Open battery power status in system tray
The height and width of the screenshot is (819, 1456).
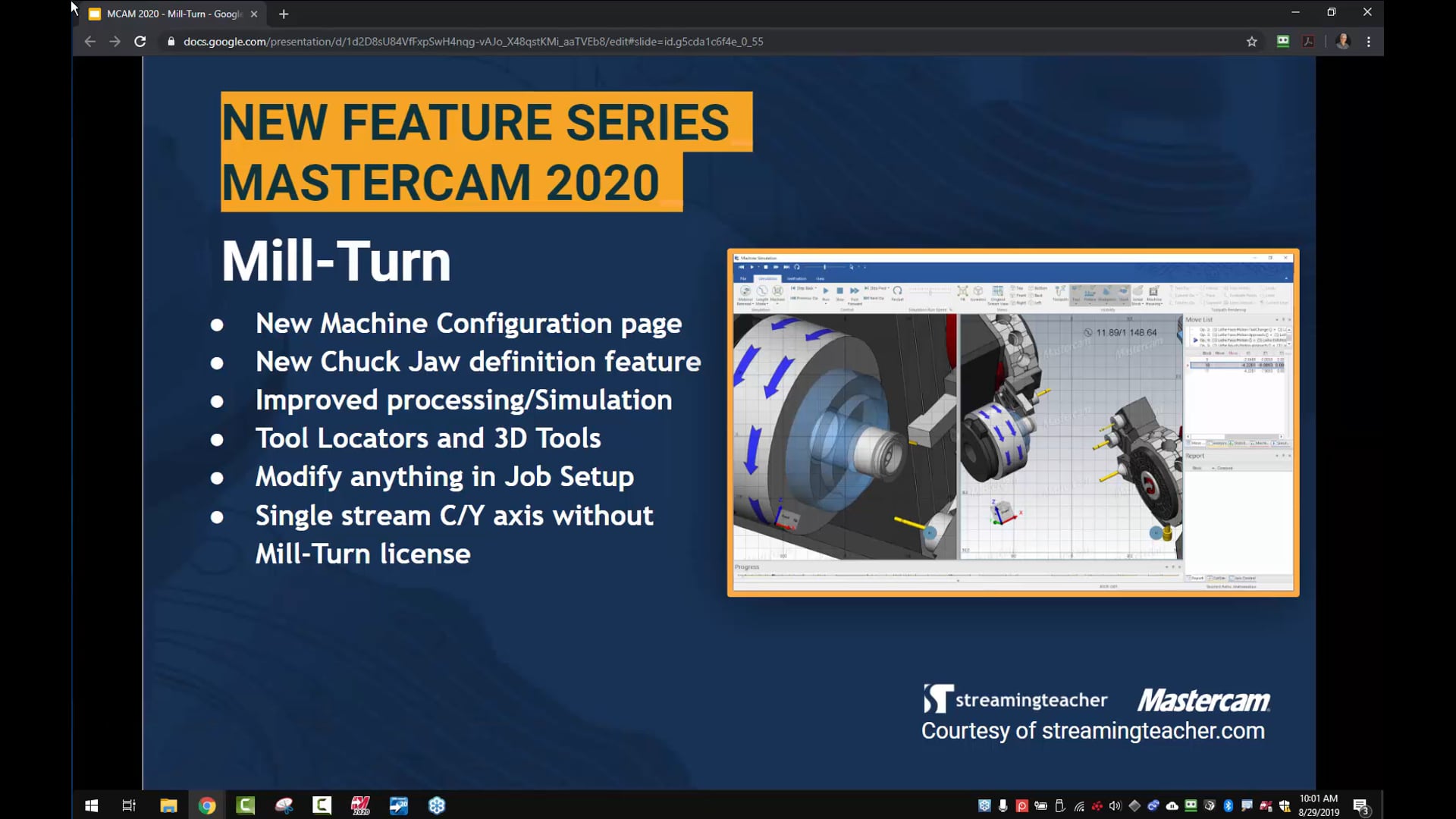[x=1040, y=806]
